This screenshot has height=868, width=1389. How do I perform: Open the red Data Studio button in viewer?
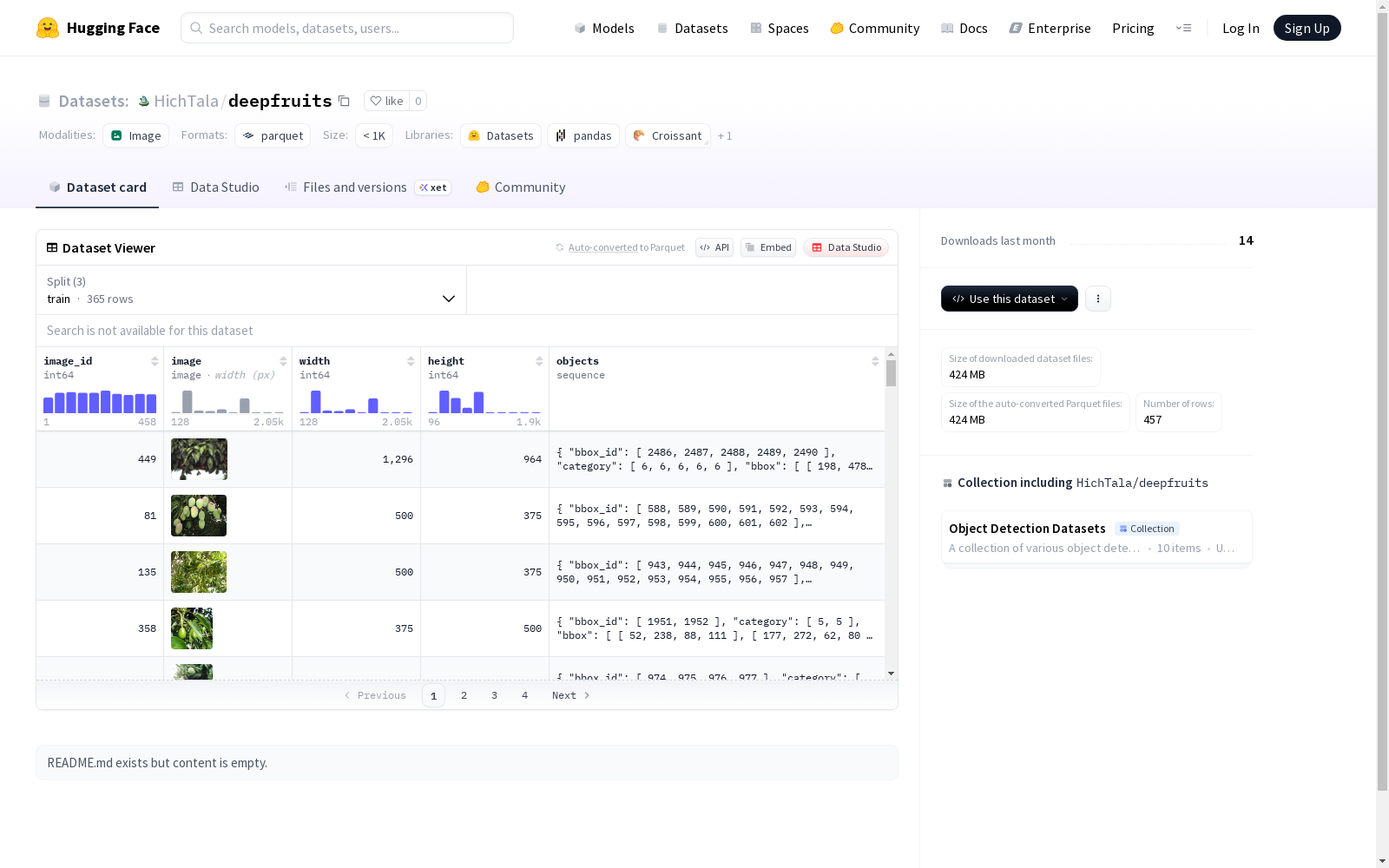(x=846, y=247)
